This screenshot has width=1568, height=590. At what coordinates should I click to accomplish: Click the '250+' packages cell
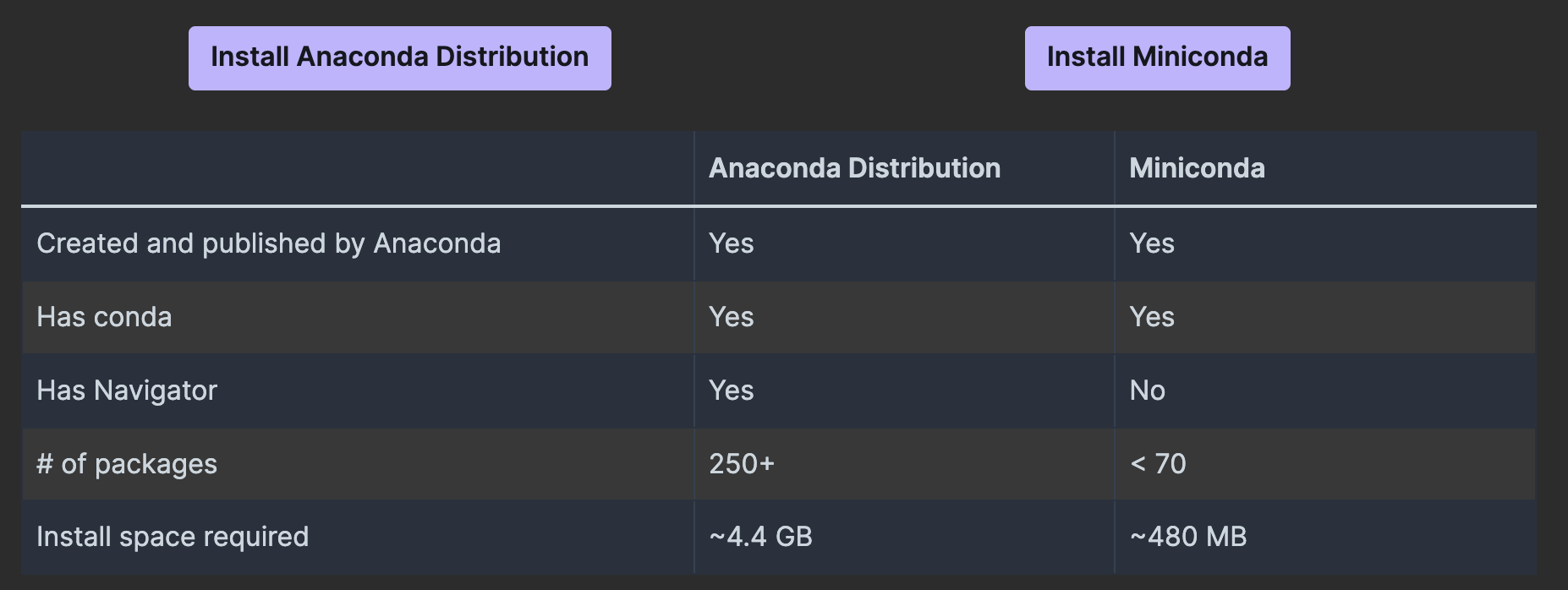(x=742, y=464)
